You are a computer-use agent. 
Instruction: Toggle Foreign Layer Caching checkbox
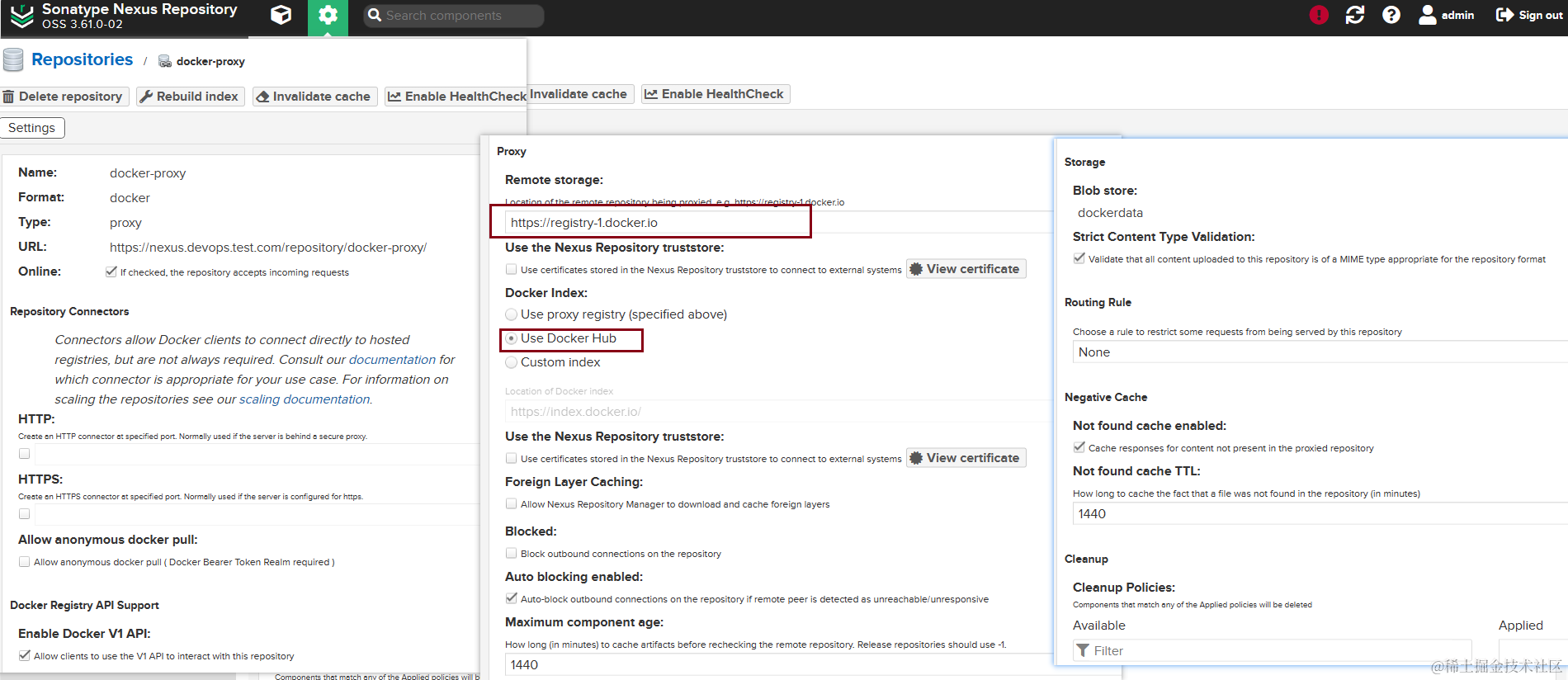(511, 503)
